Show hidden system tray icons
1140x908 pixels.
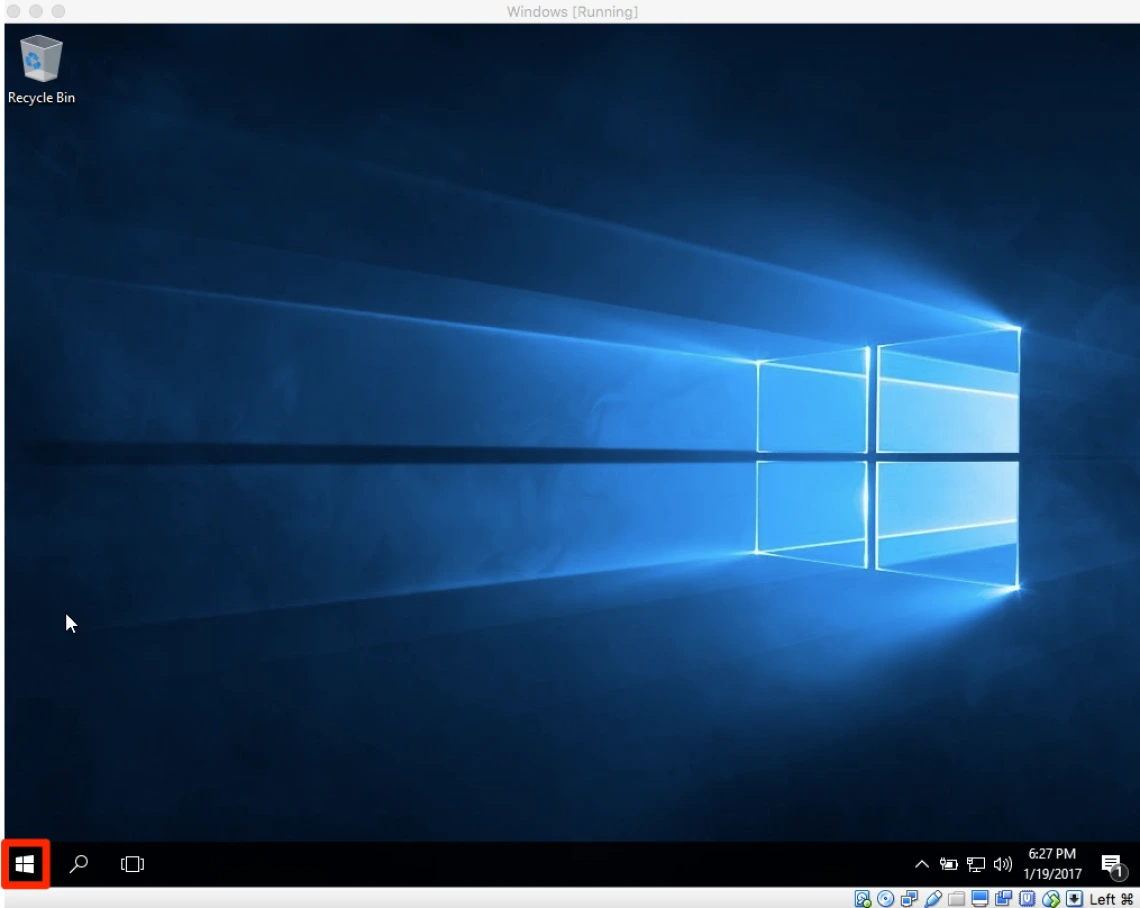[921, 864]
